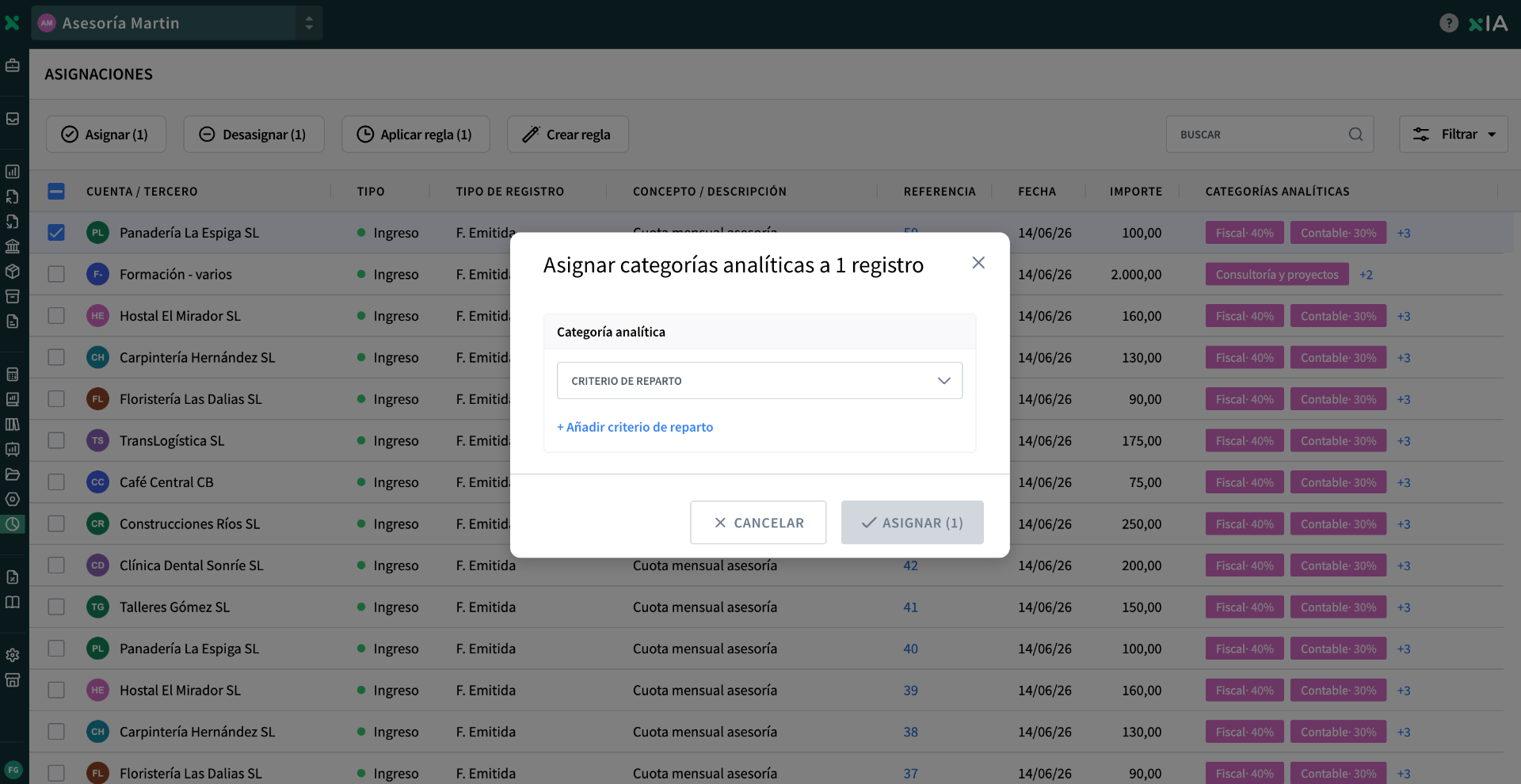Open the inbox tray icon in sidebar
The height and width of the screenshot is (784, 1521).
(x=13, y=119)
